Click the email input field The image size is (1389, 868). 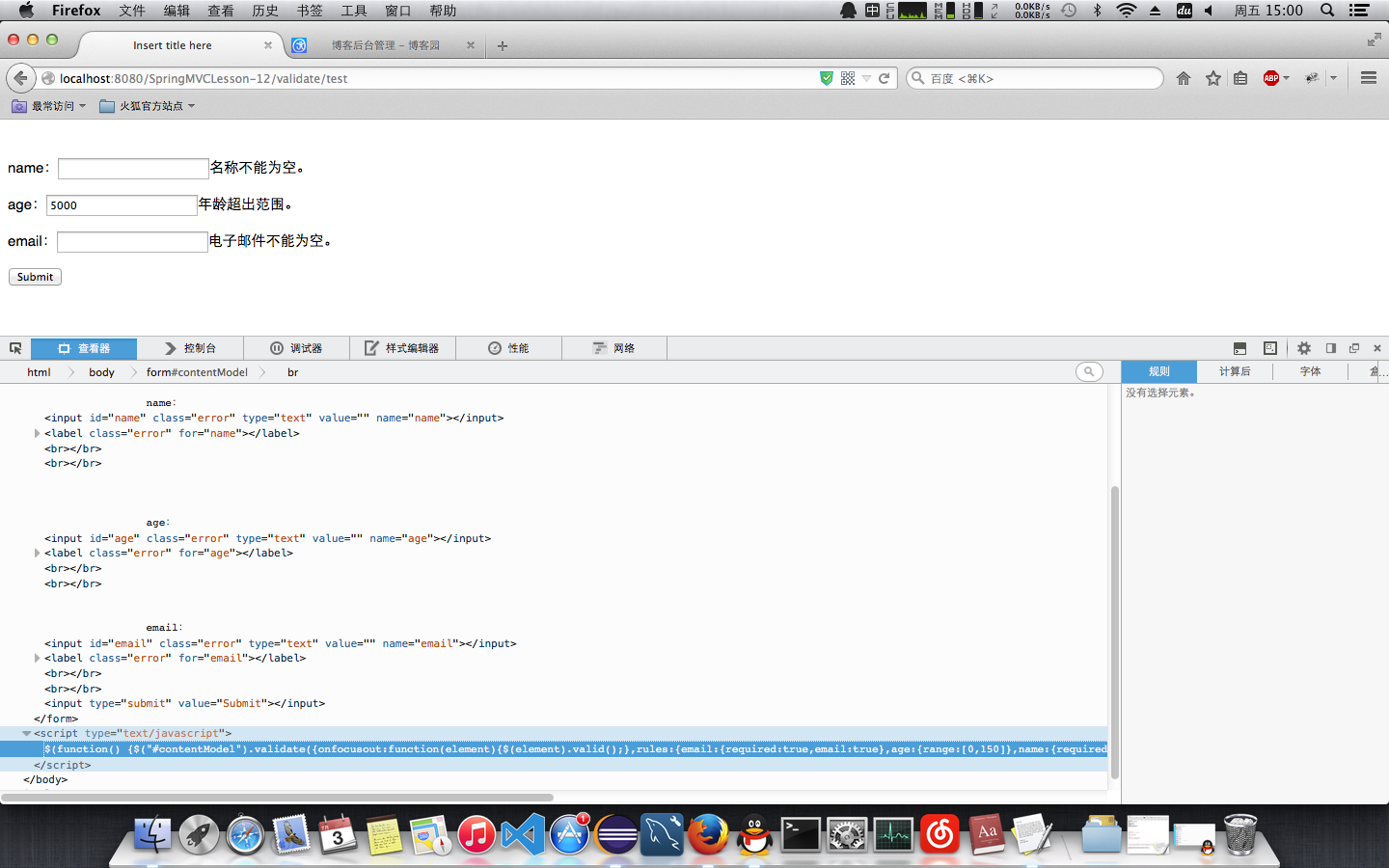click(132, 242)
